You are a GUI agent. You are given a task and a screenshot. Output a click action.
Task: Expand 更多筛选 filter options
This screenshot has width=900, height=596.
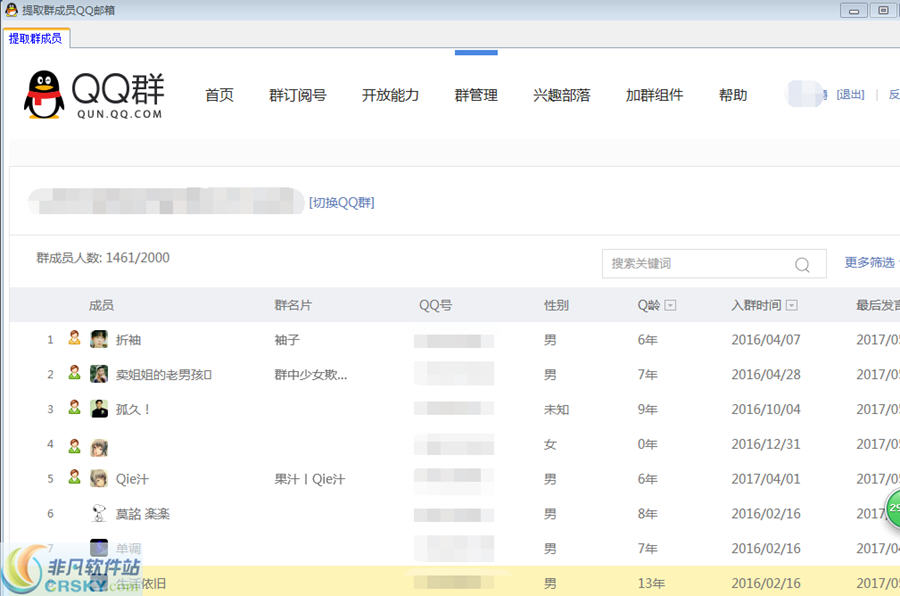point(870,262)
